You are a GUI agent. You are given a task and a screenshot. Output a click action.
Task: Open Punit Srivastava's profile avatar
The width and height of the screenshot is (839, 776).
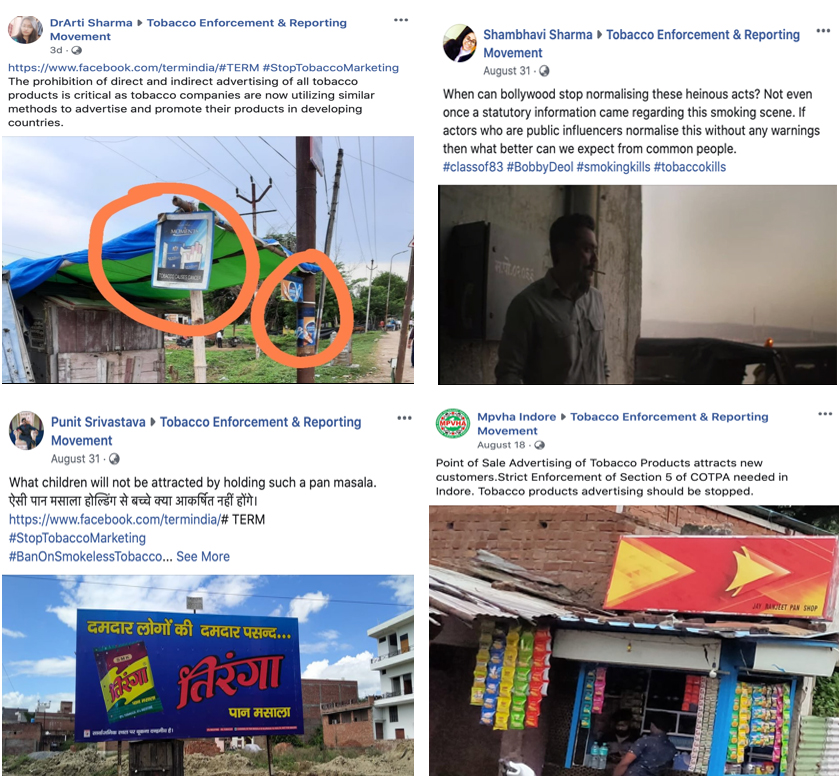26,431
